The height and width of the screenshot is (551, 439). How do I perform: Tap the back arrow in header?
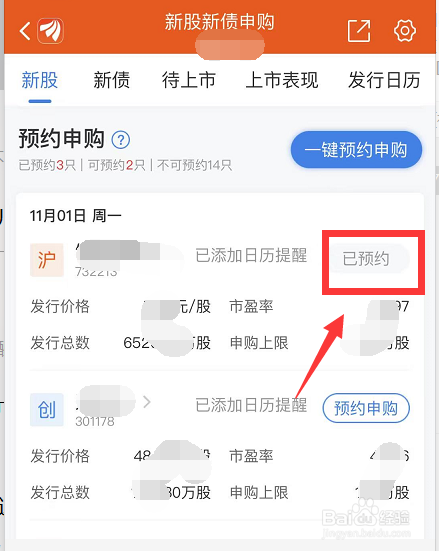25,31
